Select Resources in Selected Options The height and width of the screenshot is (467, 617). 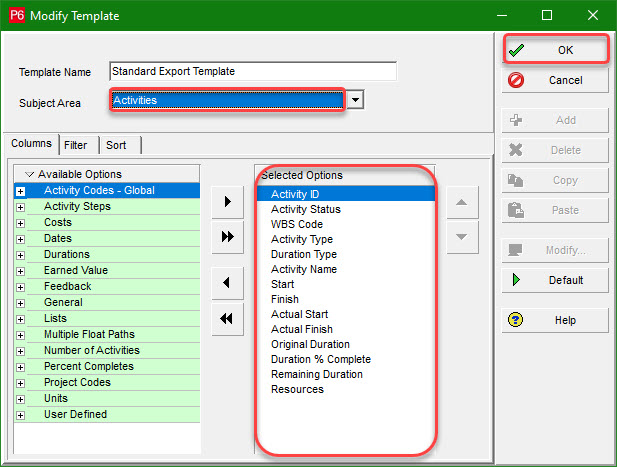coord(346,389)
